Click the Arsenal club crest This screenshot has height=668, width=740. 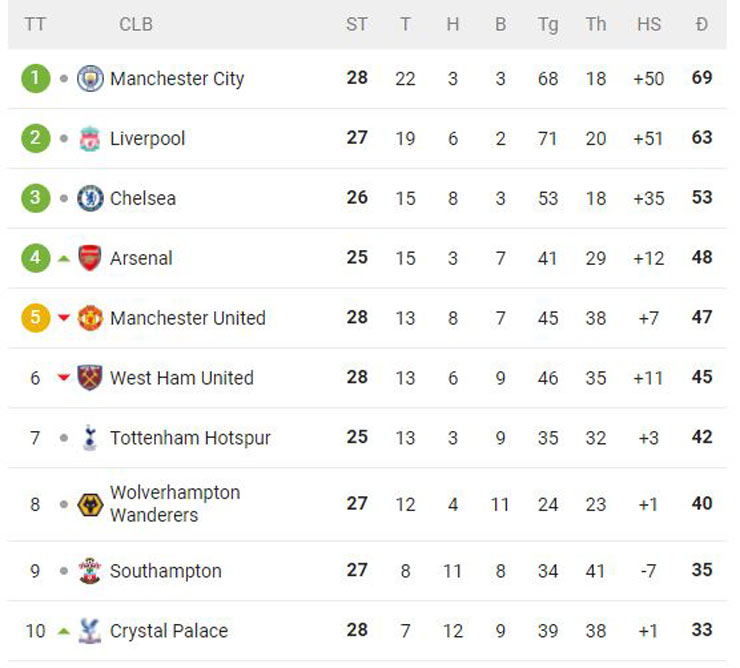click(x=90, y=258)
